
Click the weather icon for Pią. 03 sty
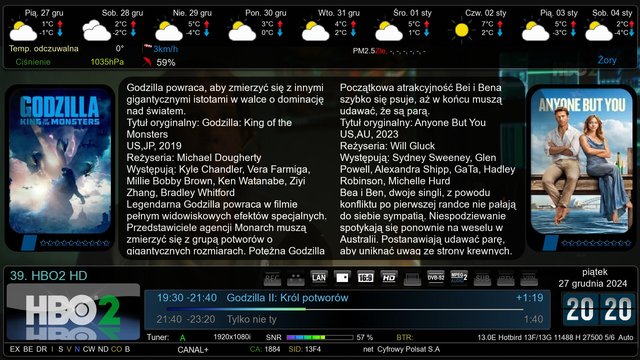pyautogui.click(x=535, y=31)
